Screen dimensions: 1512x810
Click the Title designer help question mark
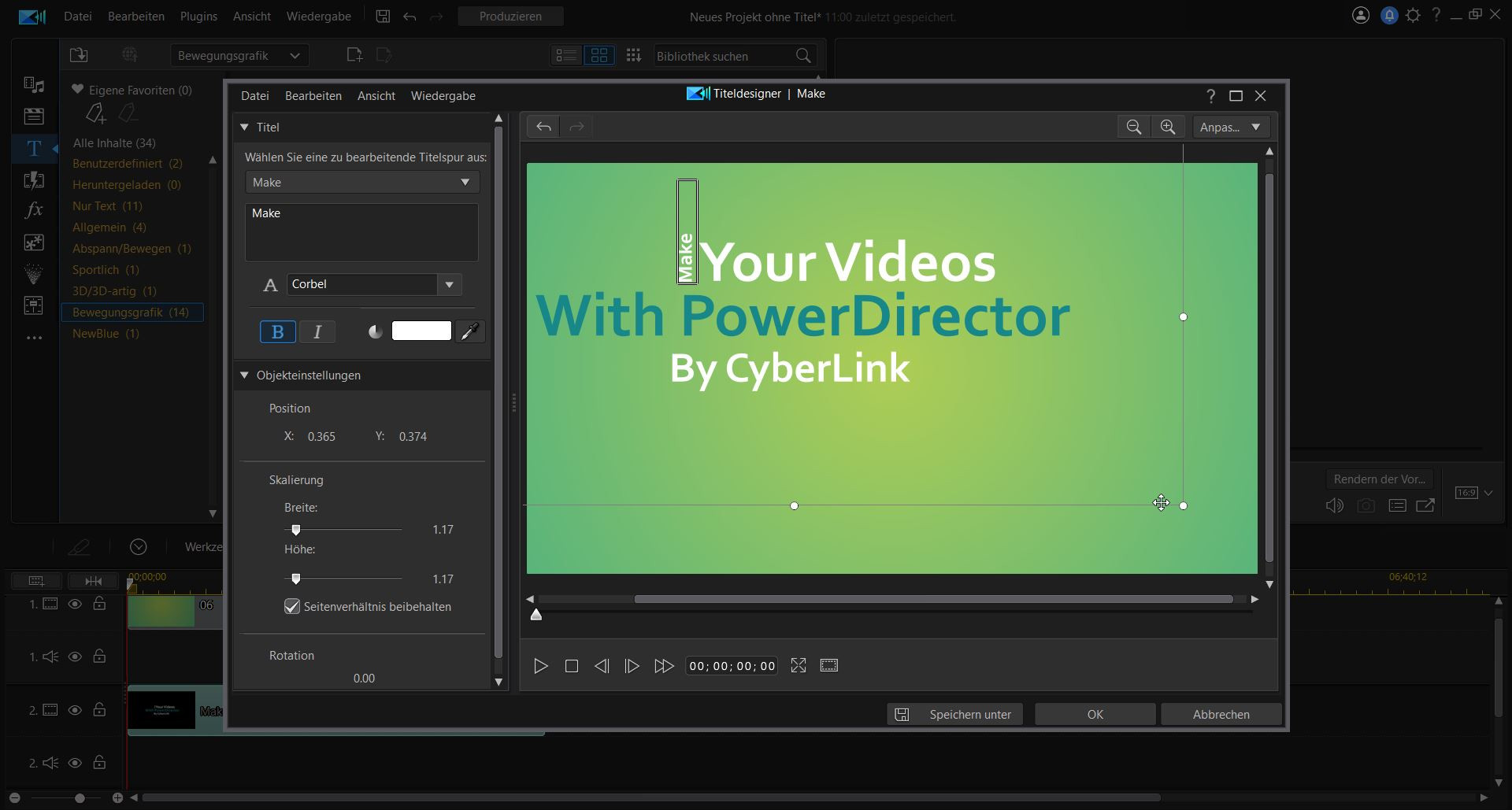1210,96
